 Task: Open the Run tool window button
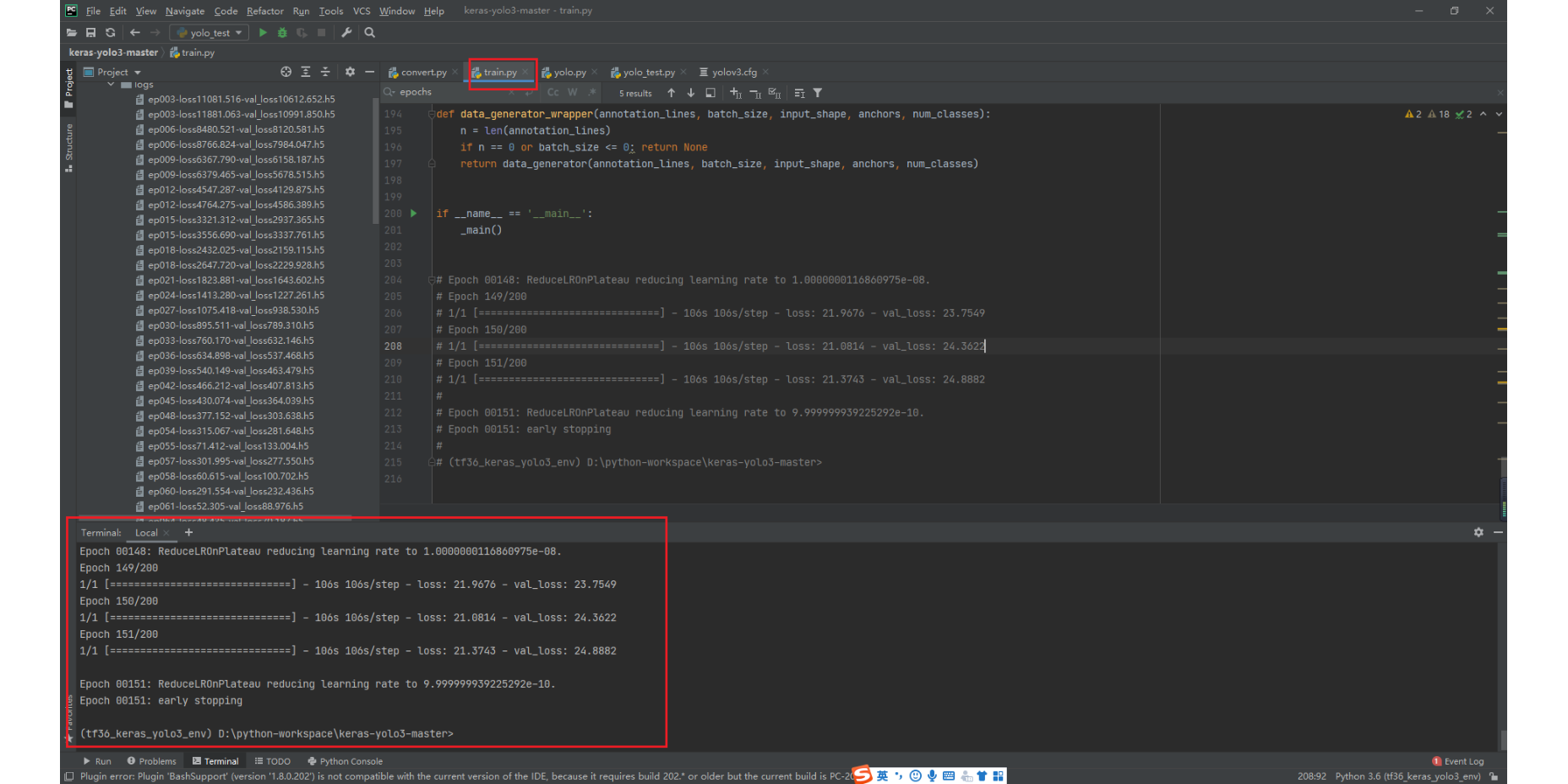pyautogui.click(x=97, y=761)
